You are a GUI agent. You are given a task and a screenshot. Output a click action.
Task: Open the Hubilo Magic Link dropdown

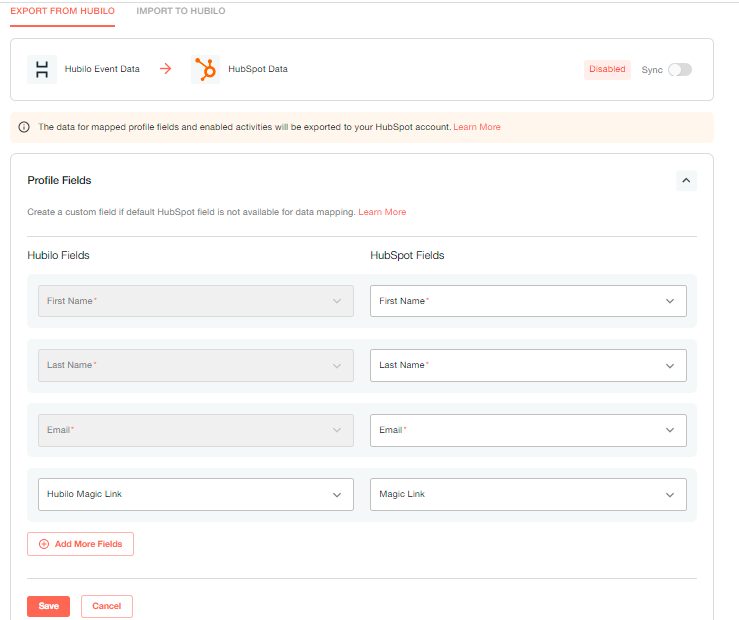tap(196, 495)
